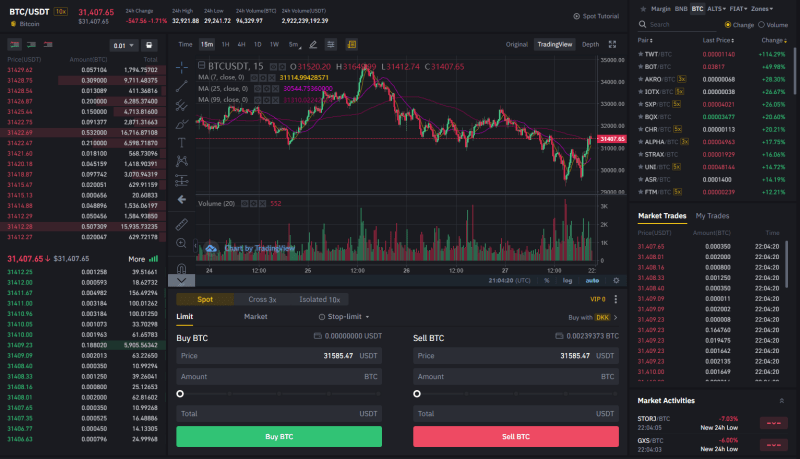Favorite the TWT/BTC pair star
This screenshot has height=459, width=800.
pyautogui.click(x=640, y=54)
